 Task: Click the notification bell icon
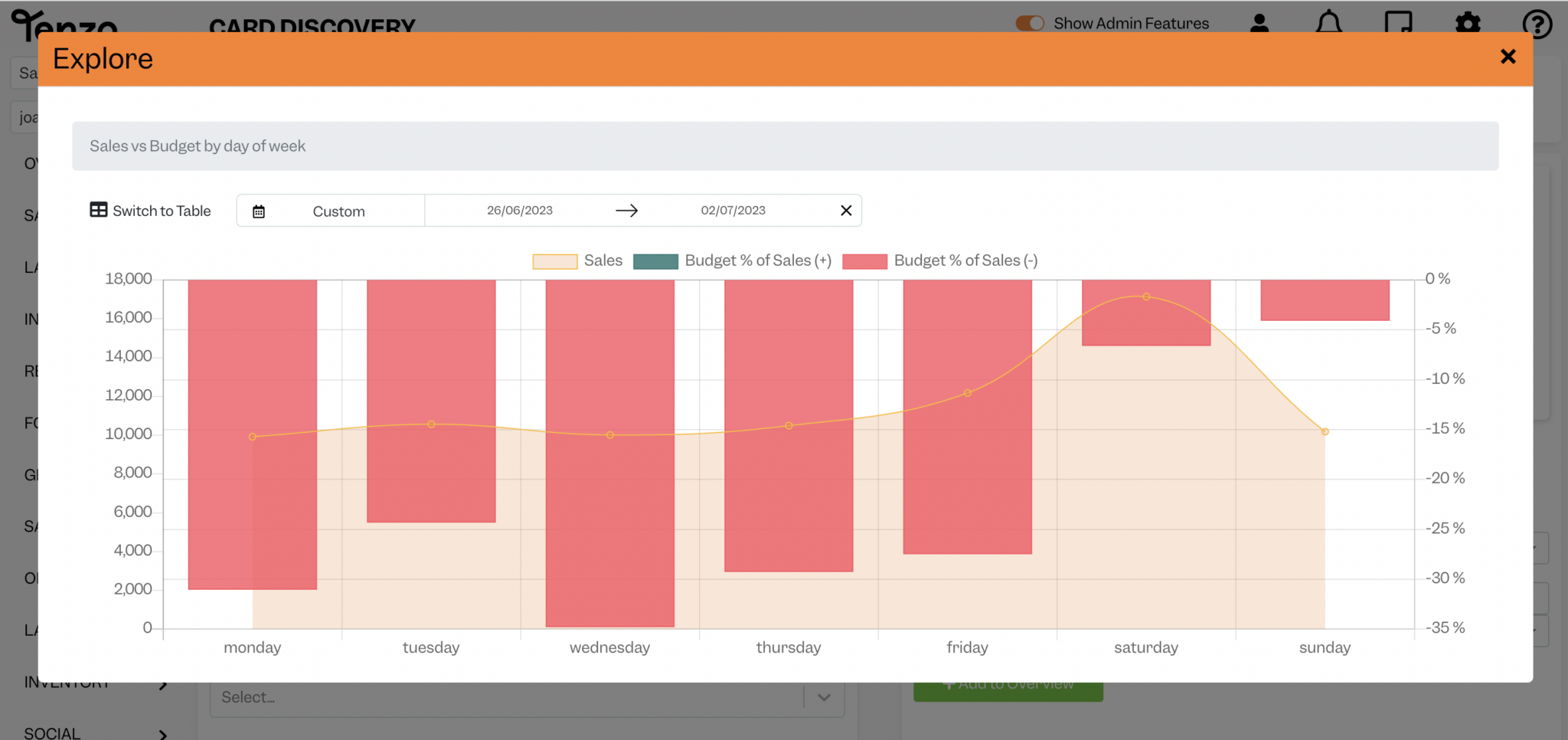click(x=1328, y=23)
